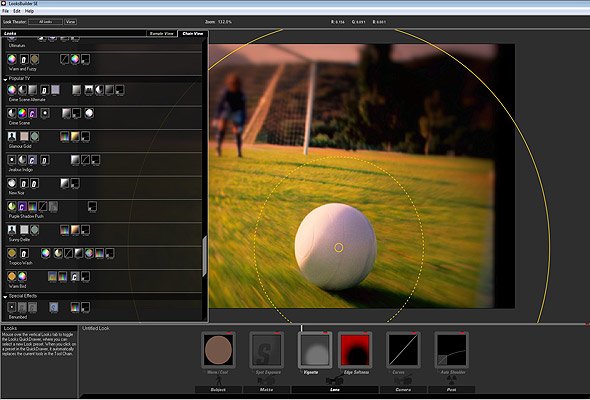590x400 pixels.
Task: Open the Help menu
Action: pos(29,11)
